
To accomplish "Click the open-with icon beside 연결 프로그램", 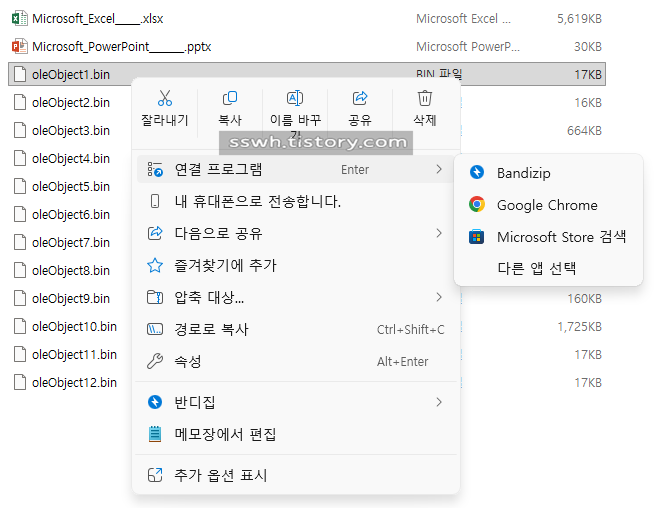I will [155, 169].
